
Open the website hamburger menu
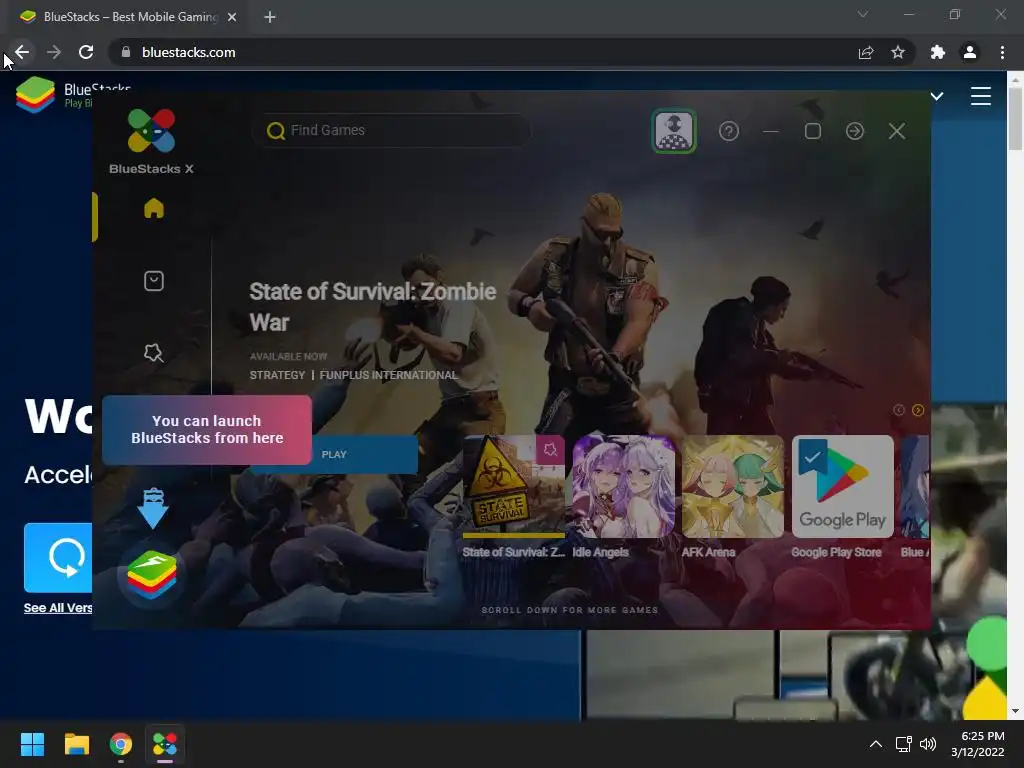981,96
